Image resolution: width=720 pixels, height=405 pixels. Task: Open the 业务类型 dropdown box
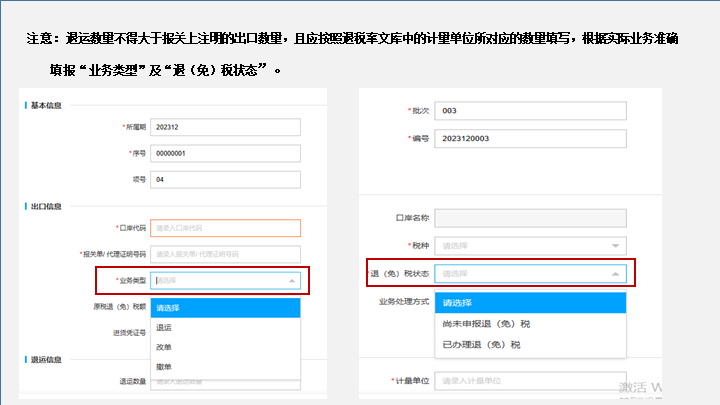coord(225,281)
